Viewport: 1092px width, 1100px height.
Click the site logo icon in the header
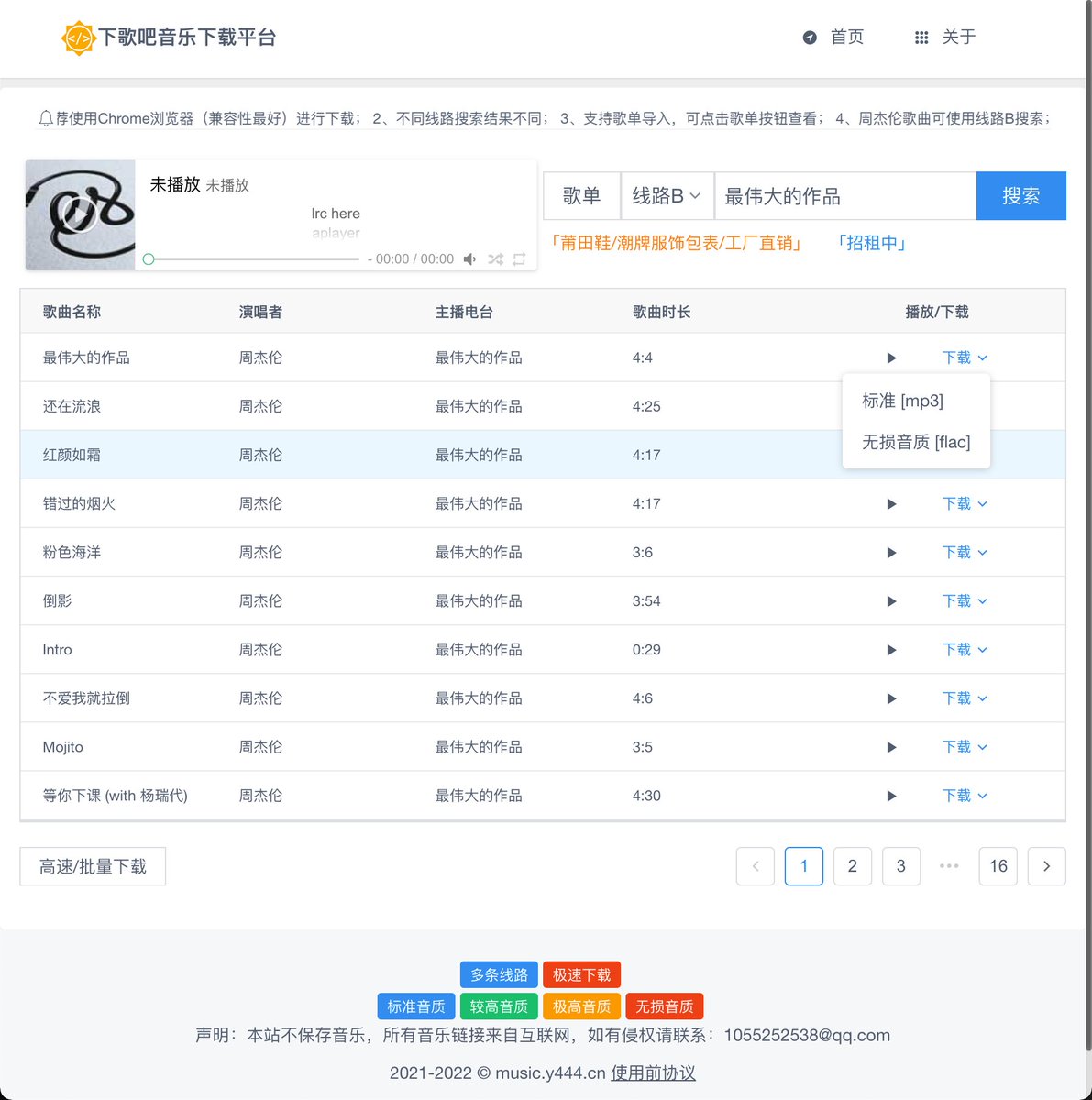coord(80,38)
